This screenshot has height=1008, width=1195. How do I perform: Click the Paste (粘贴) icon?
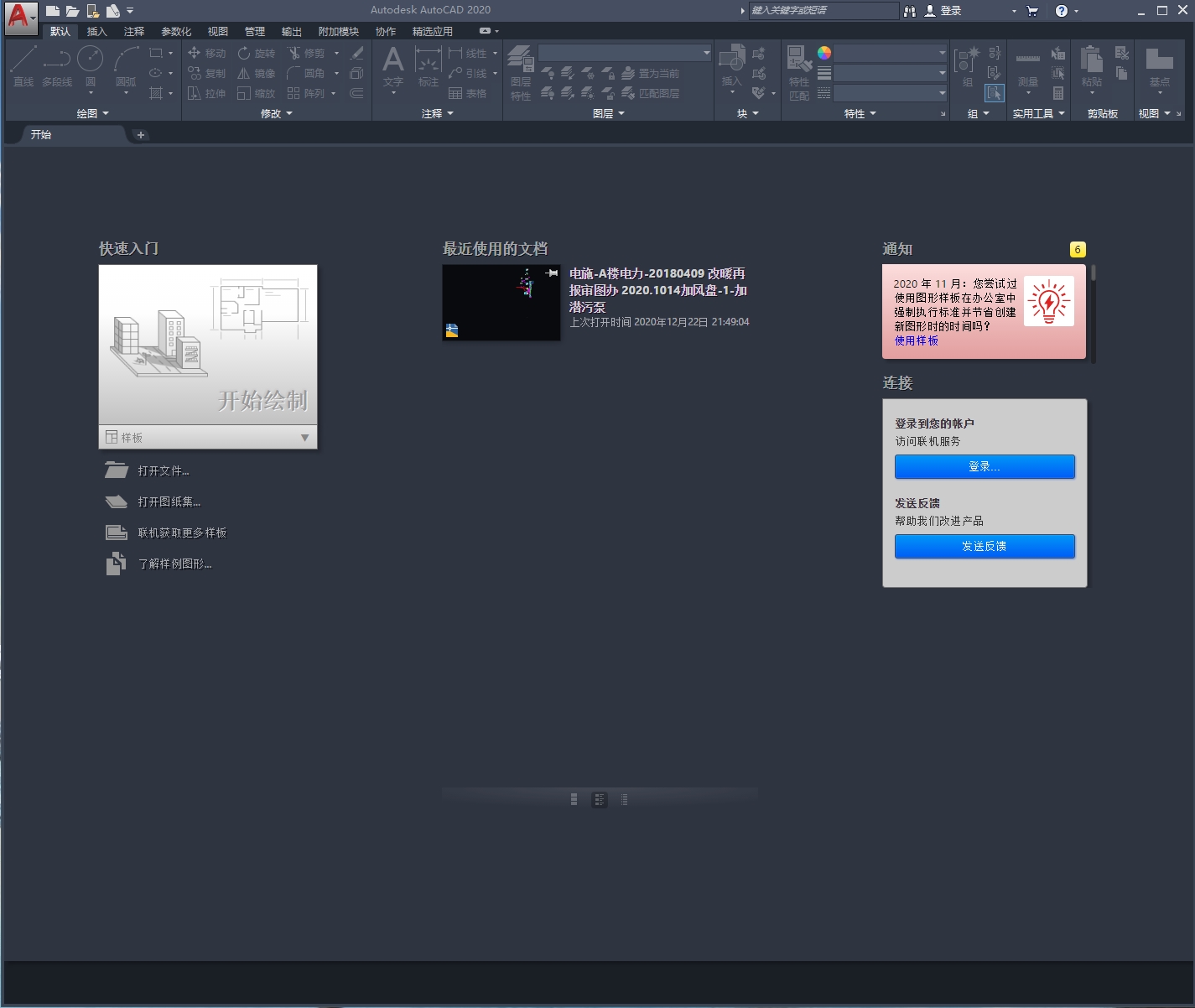coord(1092,66)
